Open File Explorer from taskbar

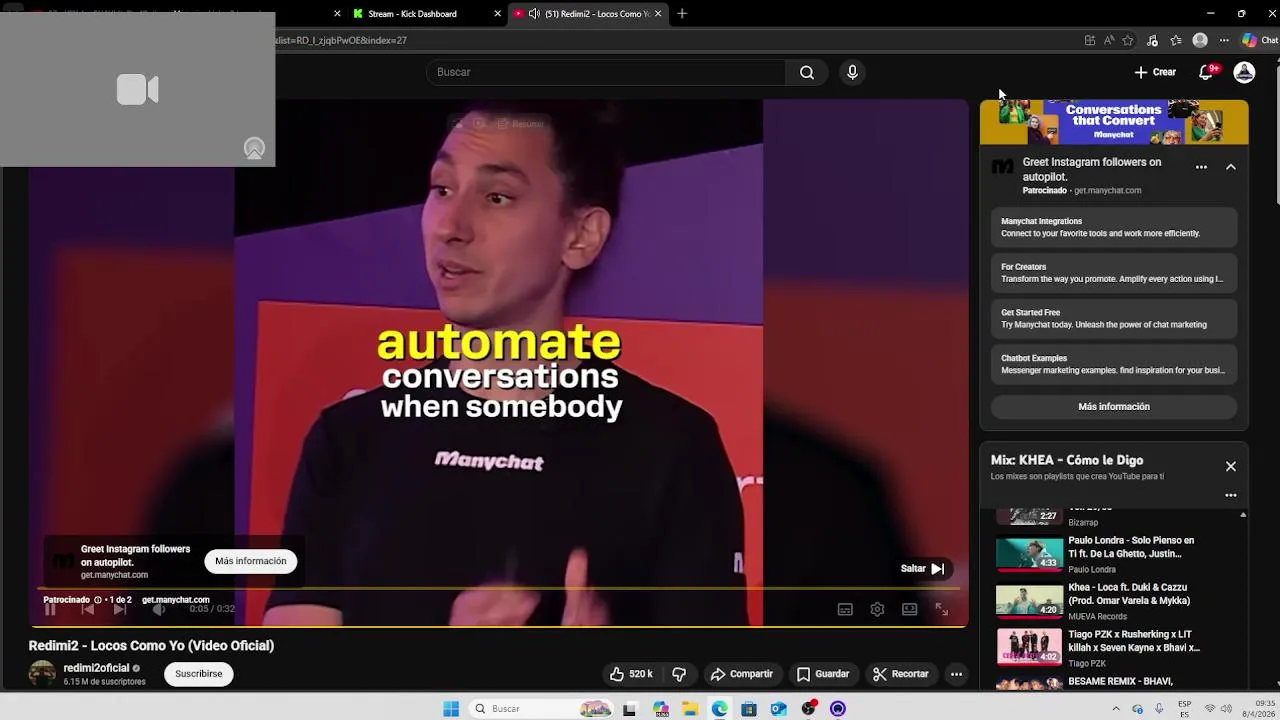click(690, 709)
